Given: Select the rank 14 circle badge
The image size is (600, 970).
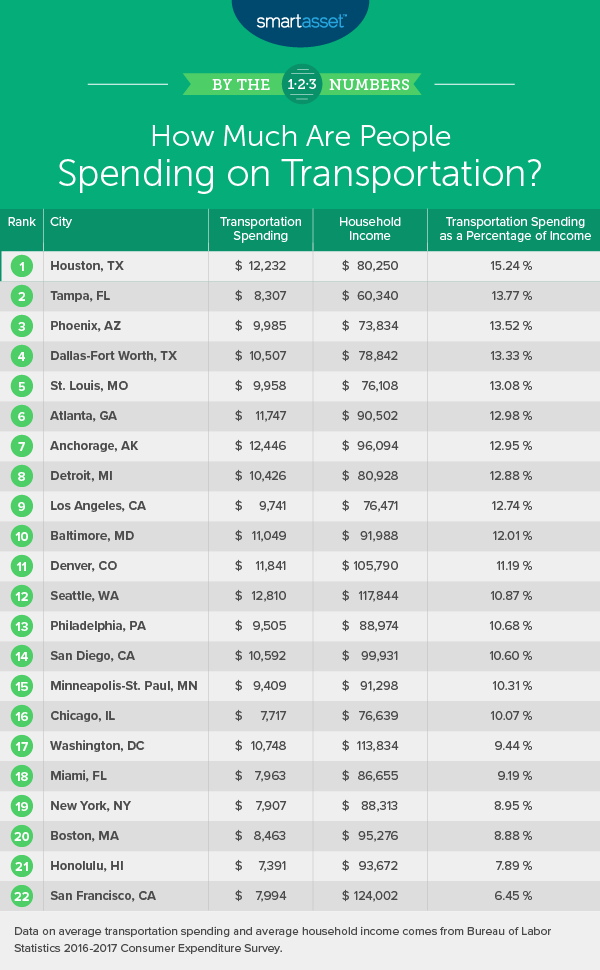Looking at the screenshot, I should (21, 656).
